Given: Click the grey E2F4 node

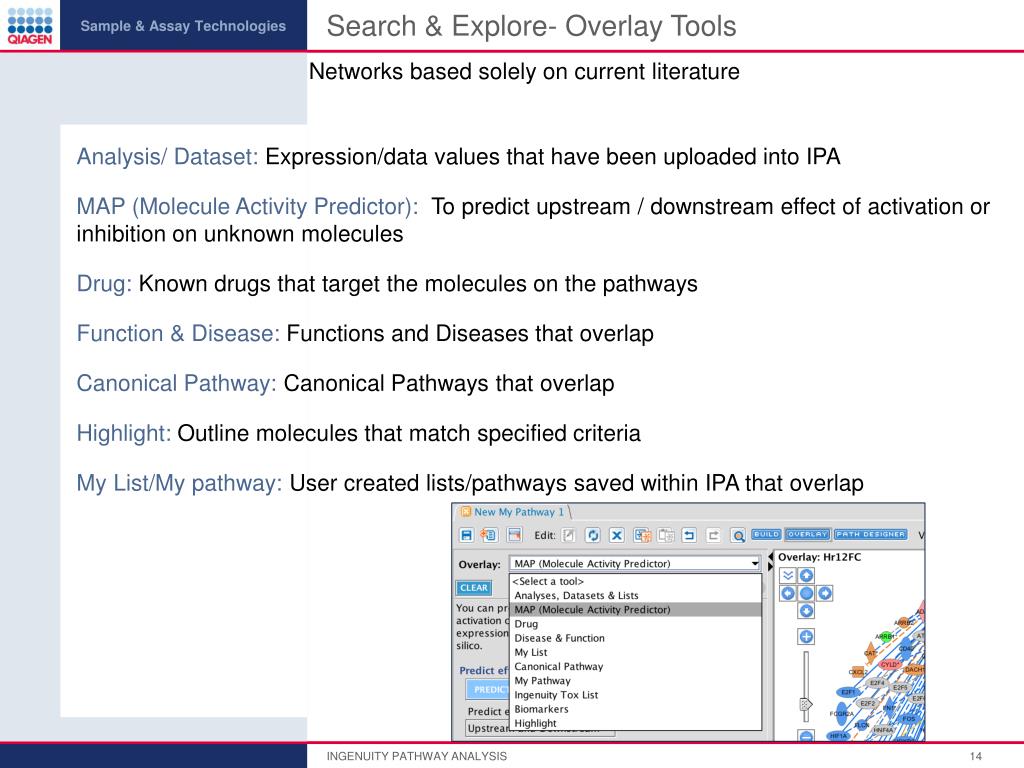Looking at the screenshot, I should pyautogui.click(x=877, y=683).
